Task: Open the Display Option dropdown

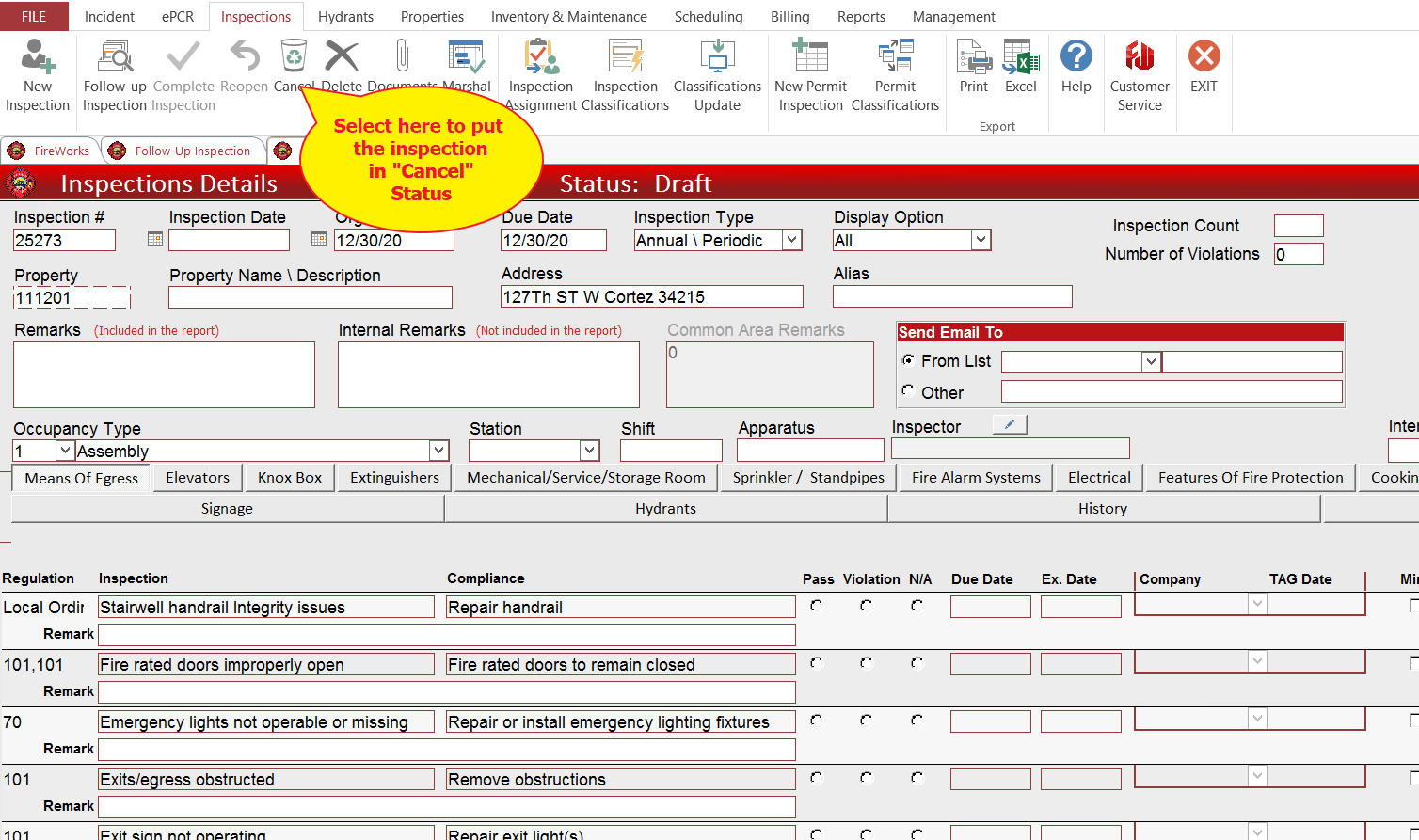Action: click(x=981, y=240)
